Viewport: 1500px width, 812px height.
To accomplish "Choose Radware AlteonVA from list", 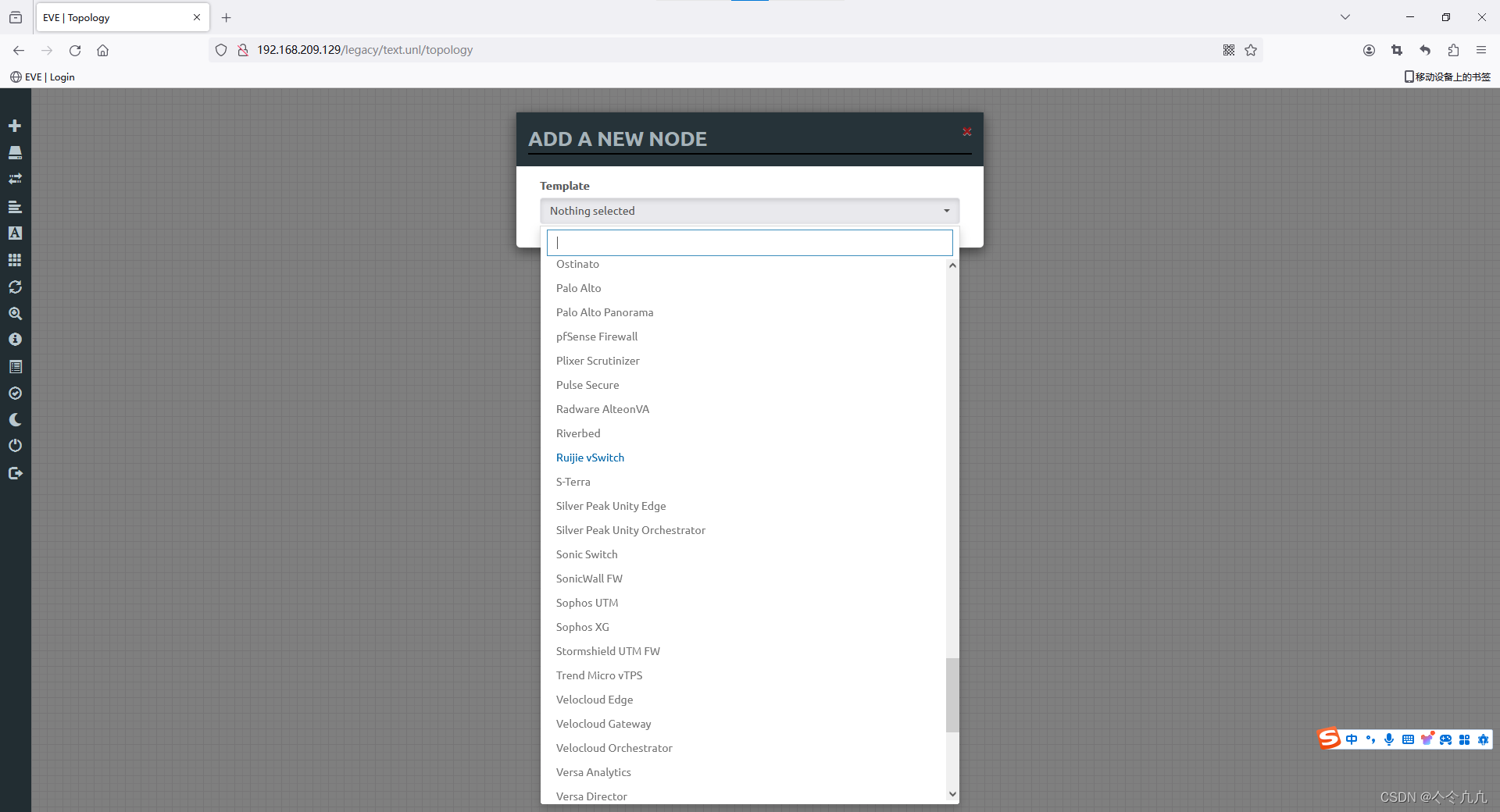I will point(743,409).
